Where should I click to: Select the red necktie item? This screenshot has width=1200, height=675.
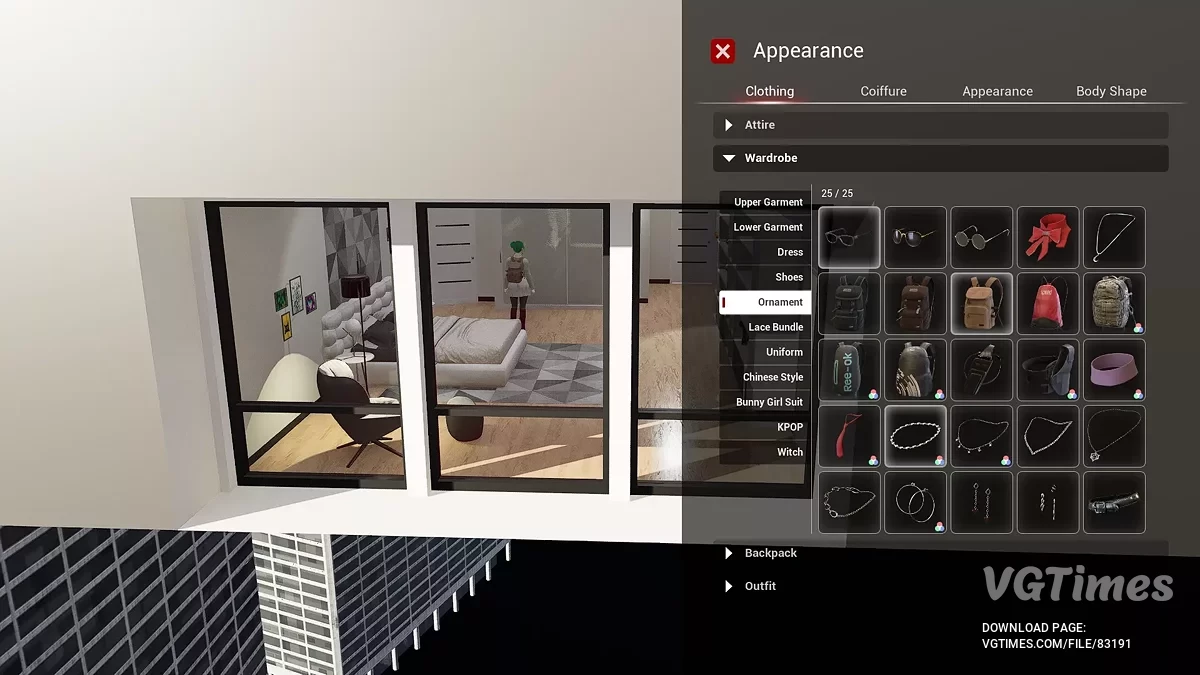[849, 436]
